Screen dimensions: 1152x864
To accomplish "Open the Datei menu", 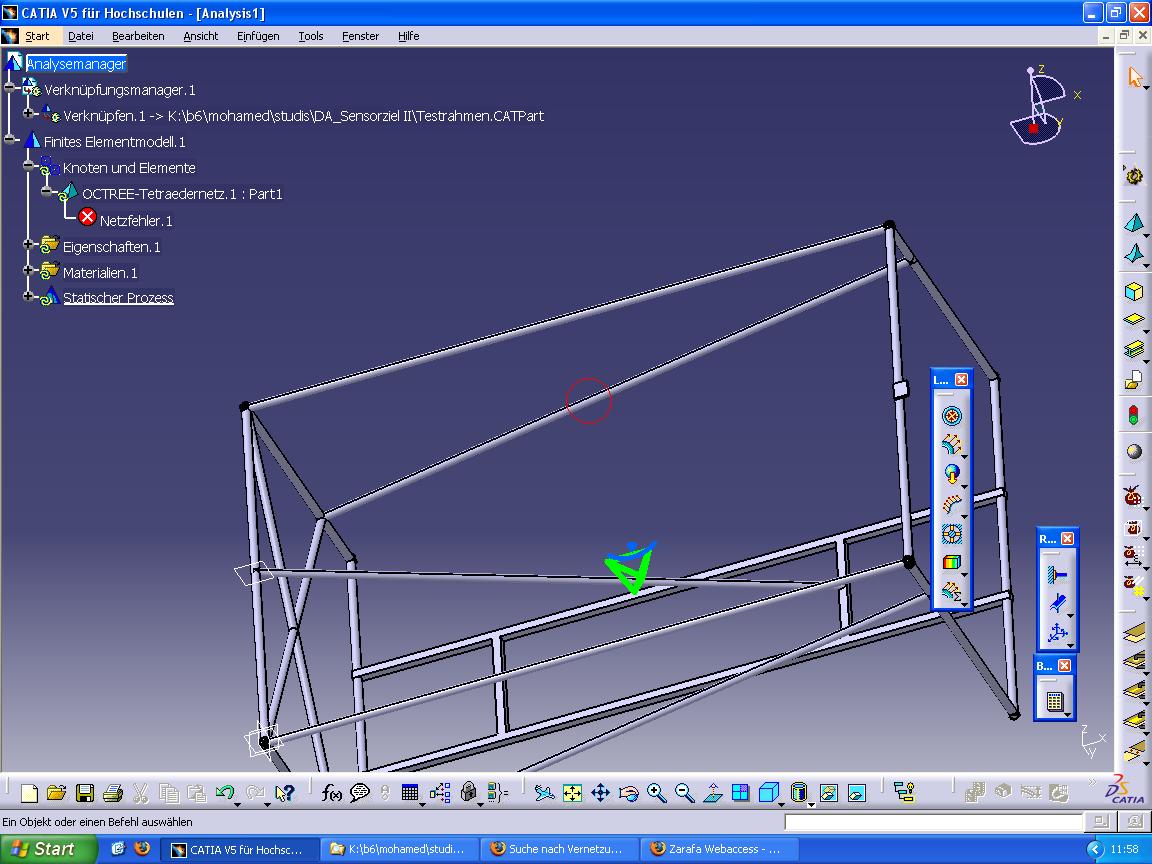I will point(81,36).
